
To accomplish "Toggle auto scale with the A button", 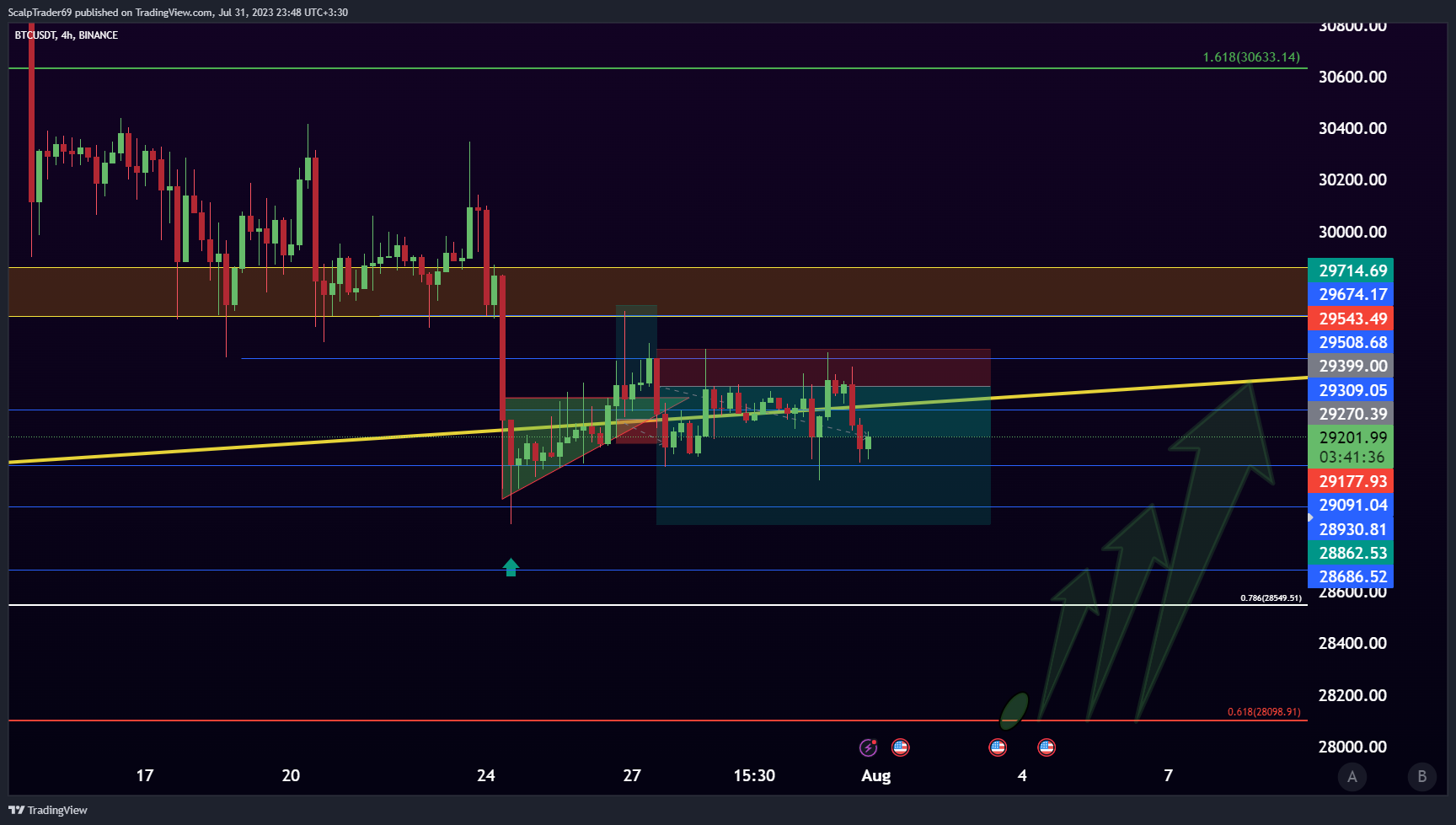I will click(1352, 776).
